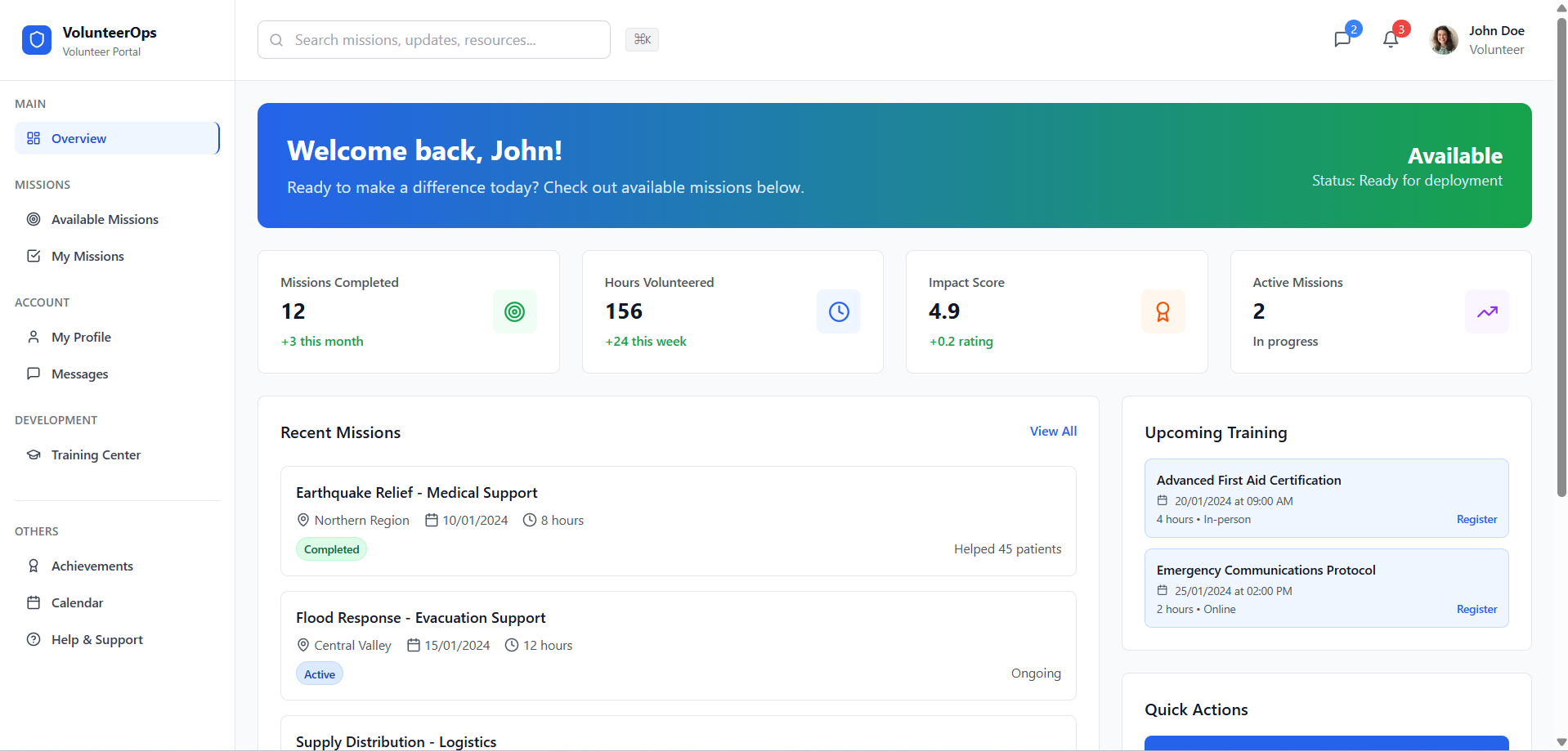
Task: Click the 10/01/2024 calendar icon
Action: tap(432, 520)
